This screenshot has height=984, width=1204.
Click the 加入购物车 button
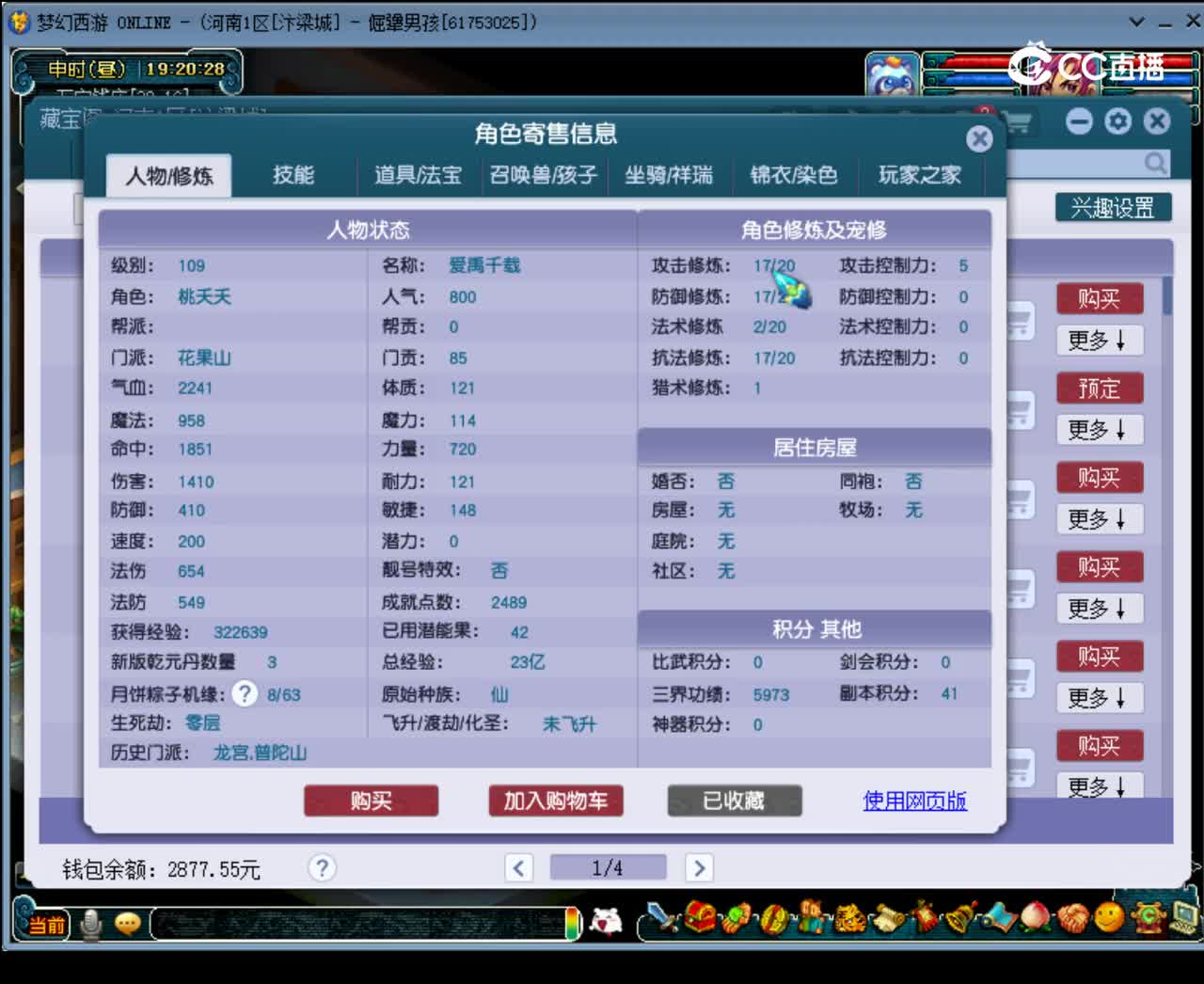pos(556,801)
